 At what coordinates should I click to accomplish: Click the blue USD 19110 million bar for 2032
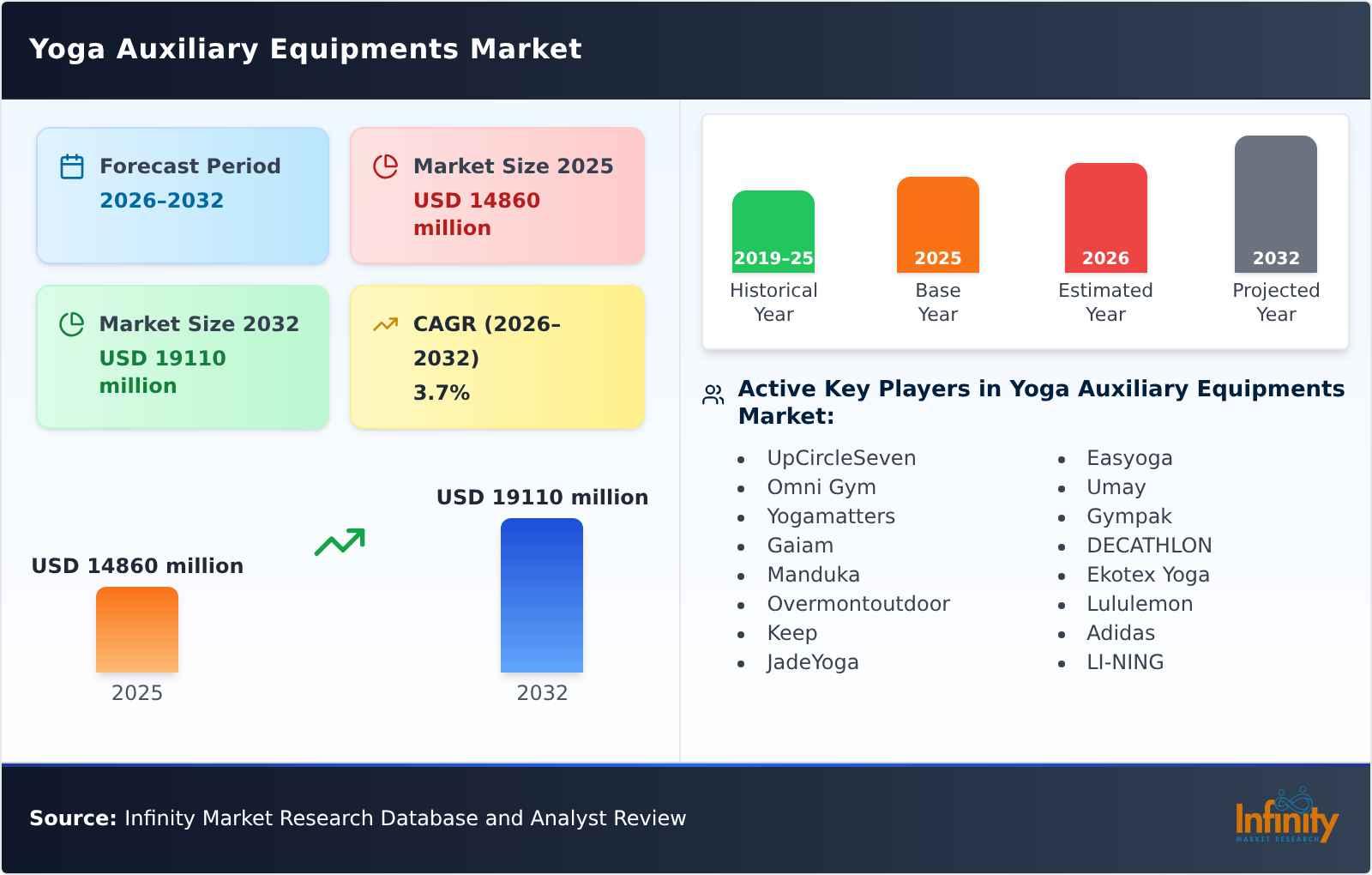[x=542, y=596]
